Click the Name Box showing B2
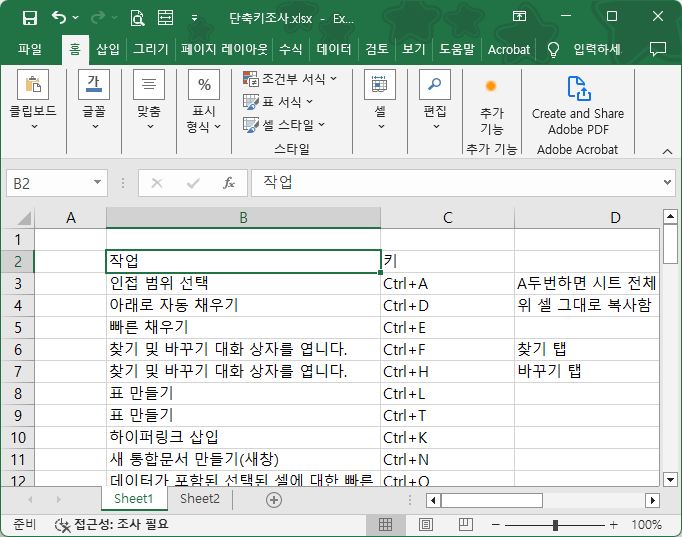Image resolution: width=682 pixels, height=537 pixels. point(49,183)
